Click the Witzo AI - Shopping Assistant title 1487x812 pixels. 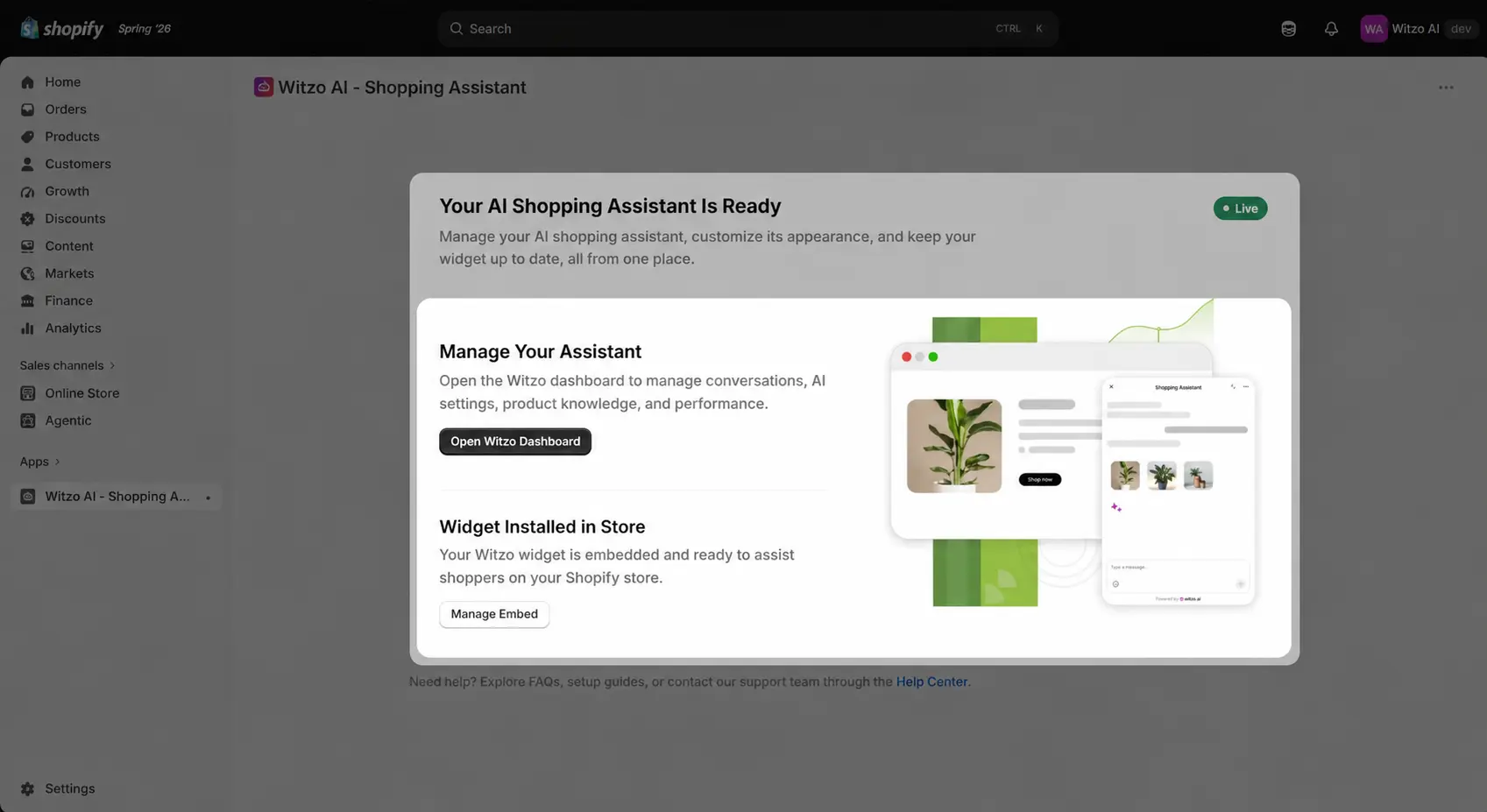point(402,88)
